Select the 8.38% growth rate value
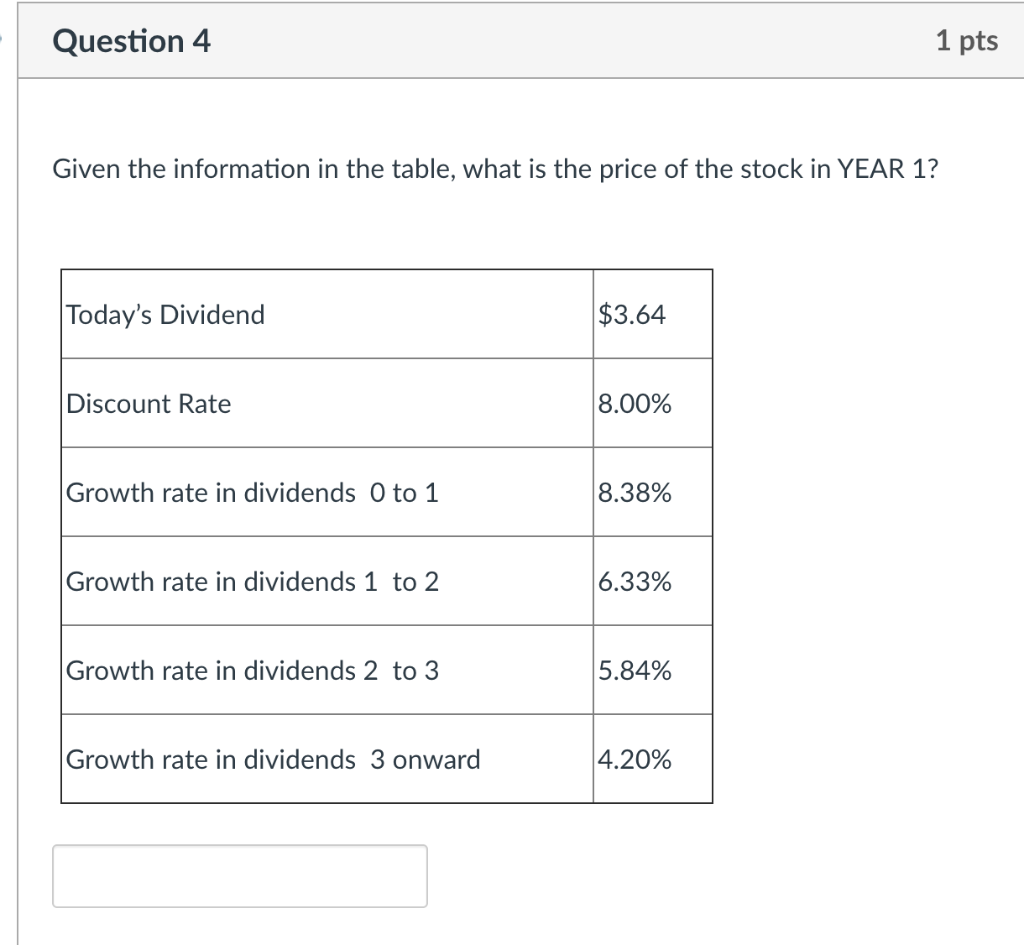 [x=634, y=492]
